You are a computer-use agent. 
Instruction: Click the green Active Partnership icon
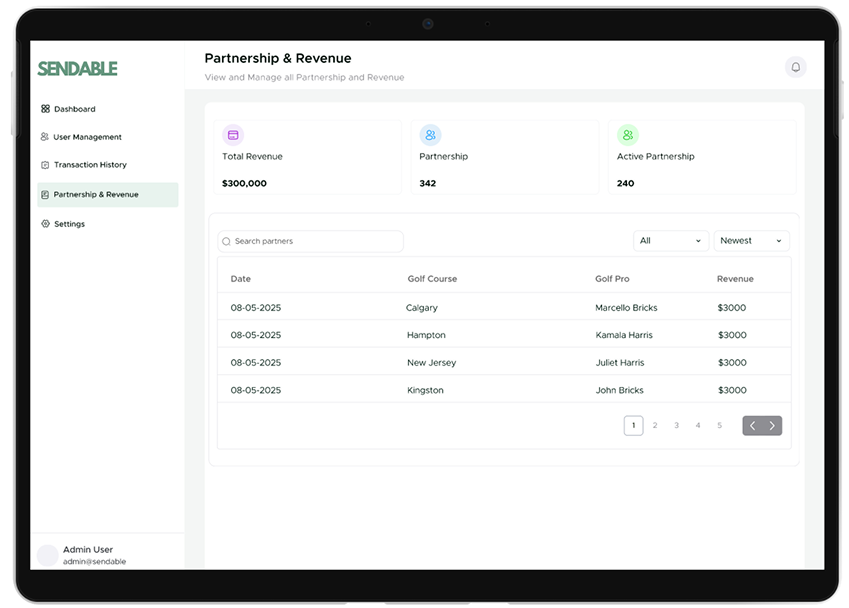(628, 134)
